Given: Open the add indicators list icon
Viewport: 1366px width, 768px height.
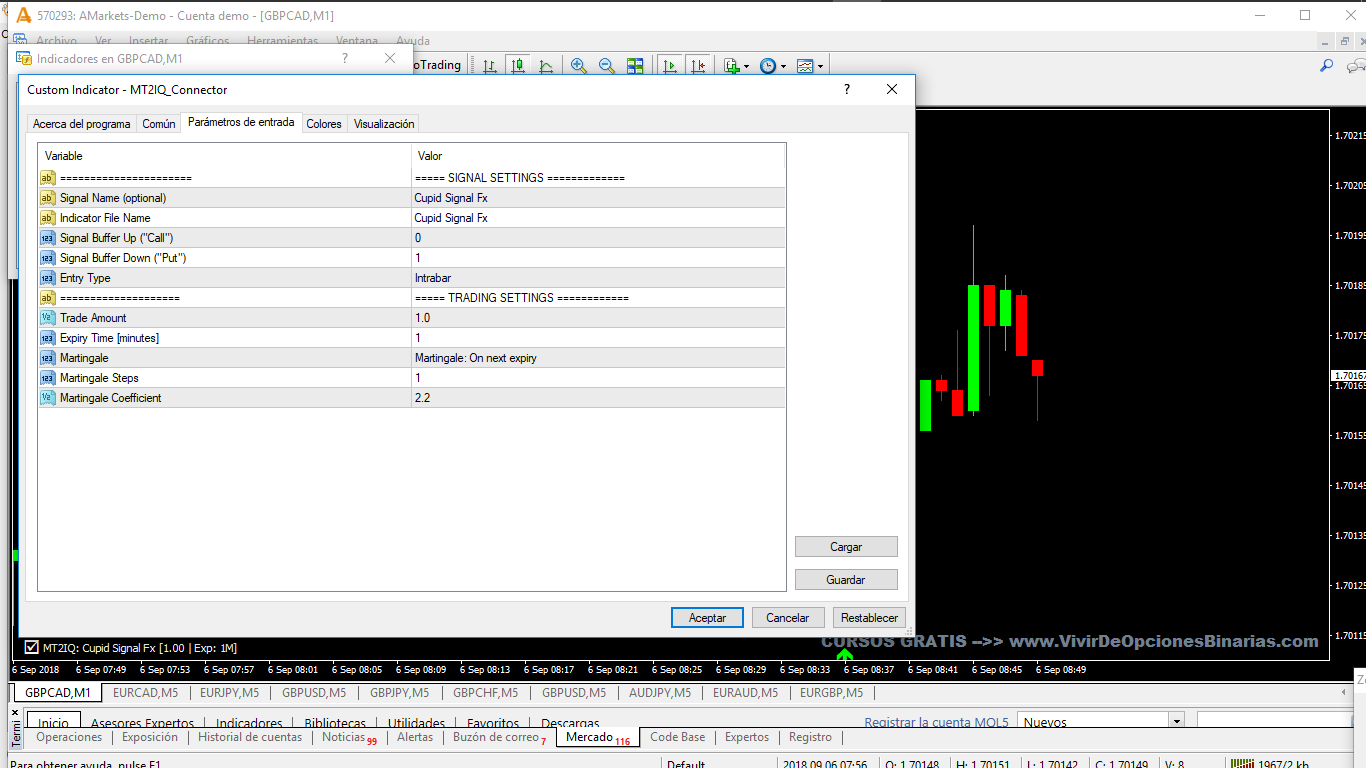Looking at the screenshot, I should [731, 66].
